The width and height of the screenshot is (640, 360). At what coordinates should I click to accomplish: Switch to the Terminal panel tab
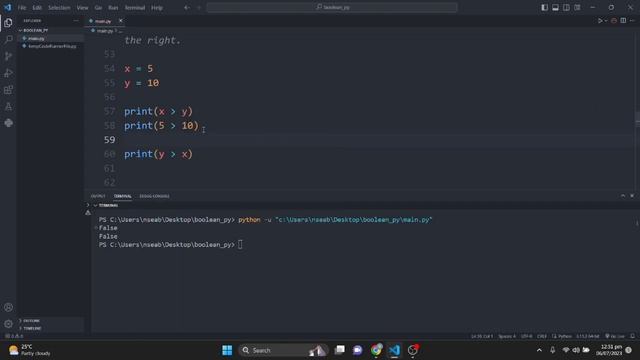click(x=122, y=196)
